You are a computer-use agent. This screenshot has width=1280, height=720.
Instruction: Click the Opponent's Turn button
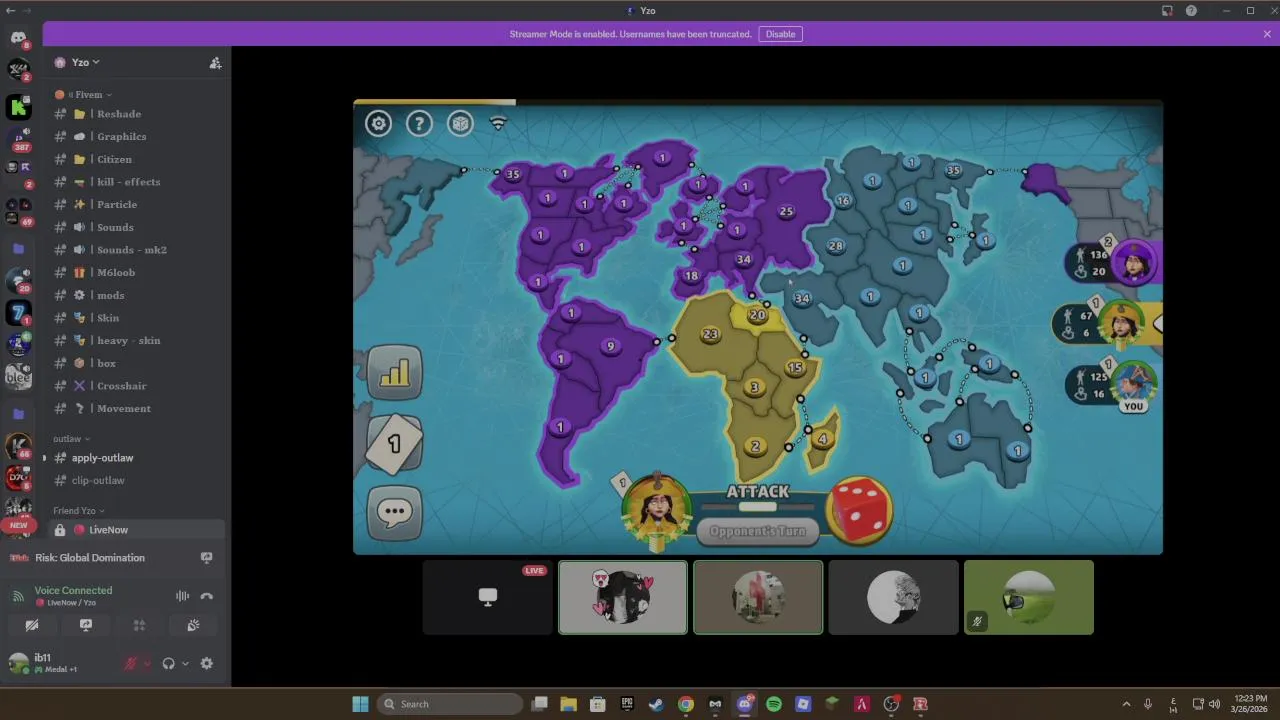(x=757, y=531)
